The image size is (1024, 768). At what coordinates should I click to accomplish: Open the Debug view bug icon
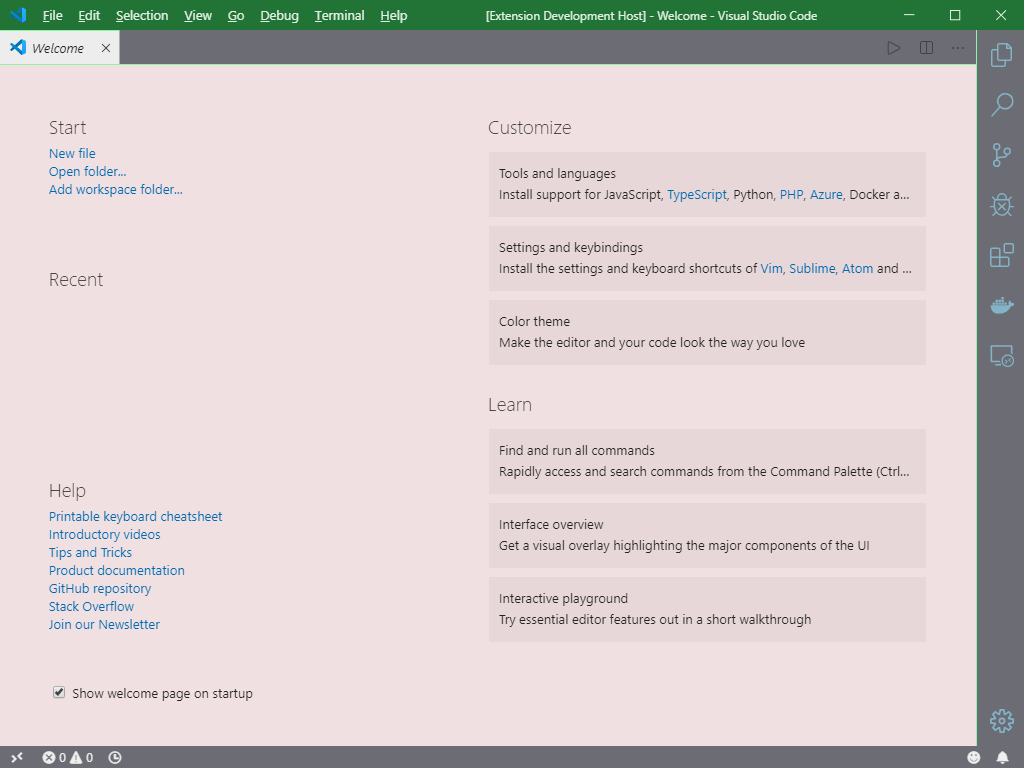(x=1001, y=205)
